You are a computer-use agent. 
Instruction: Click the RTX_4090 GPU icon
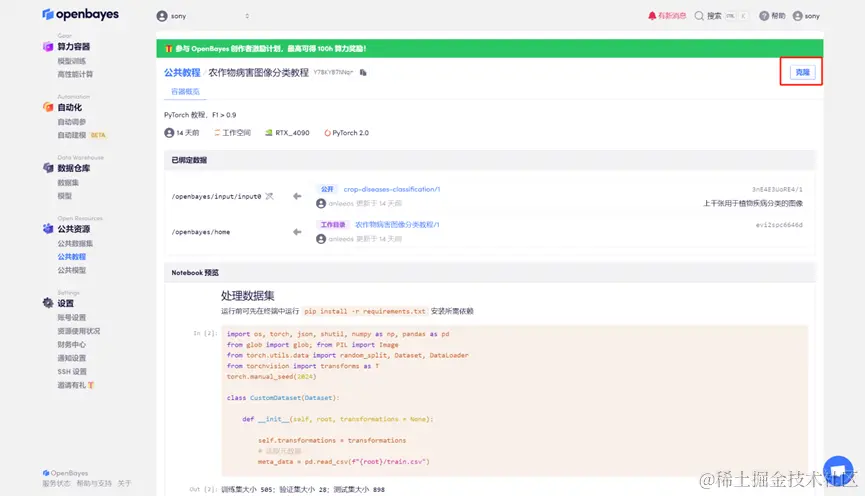[269, 133]
